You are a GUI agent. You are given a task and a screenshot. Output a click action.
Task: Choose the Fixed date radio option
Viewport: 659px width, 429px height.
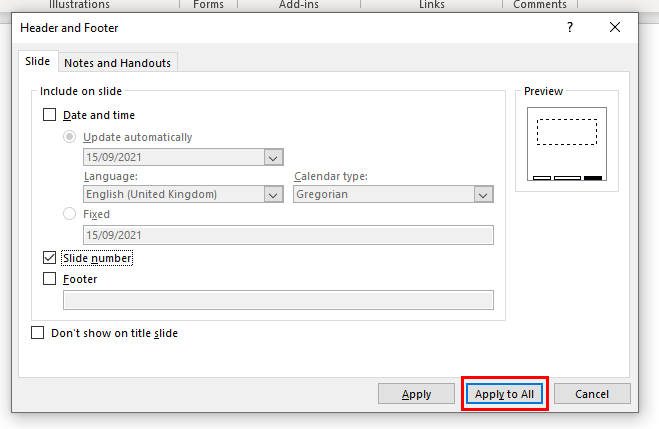pyautogui.click(x=69, y=214)
